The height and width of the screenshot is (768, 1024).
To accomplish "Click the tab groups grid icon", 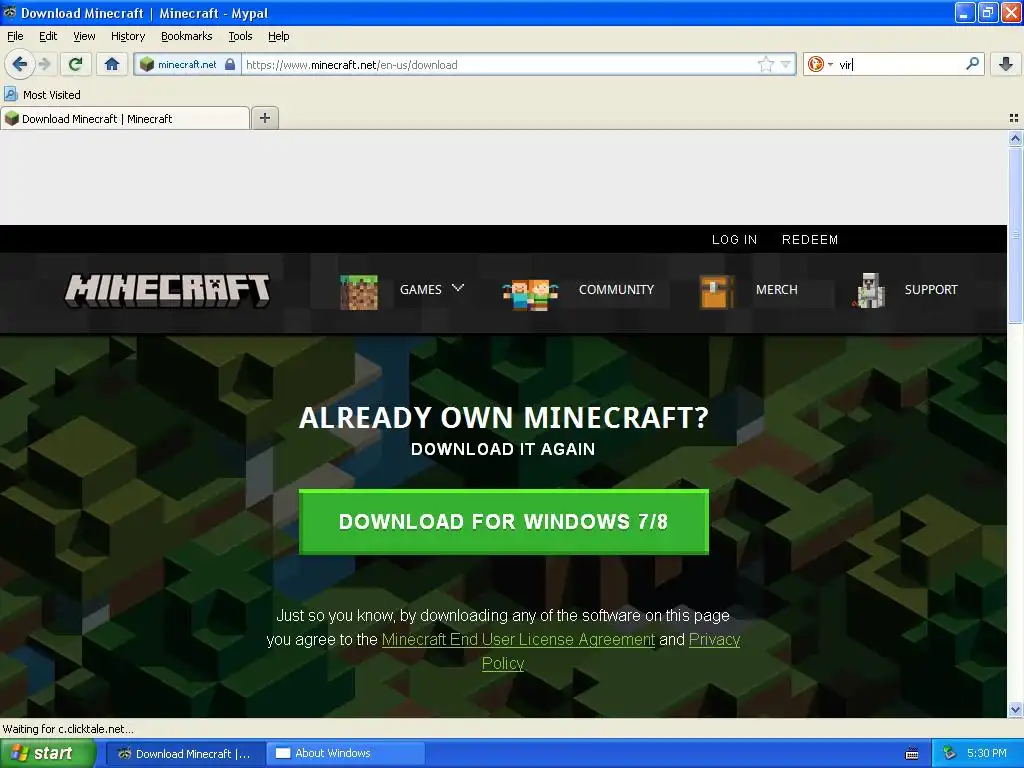I will click(x=1014, y=118).
